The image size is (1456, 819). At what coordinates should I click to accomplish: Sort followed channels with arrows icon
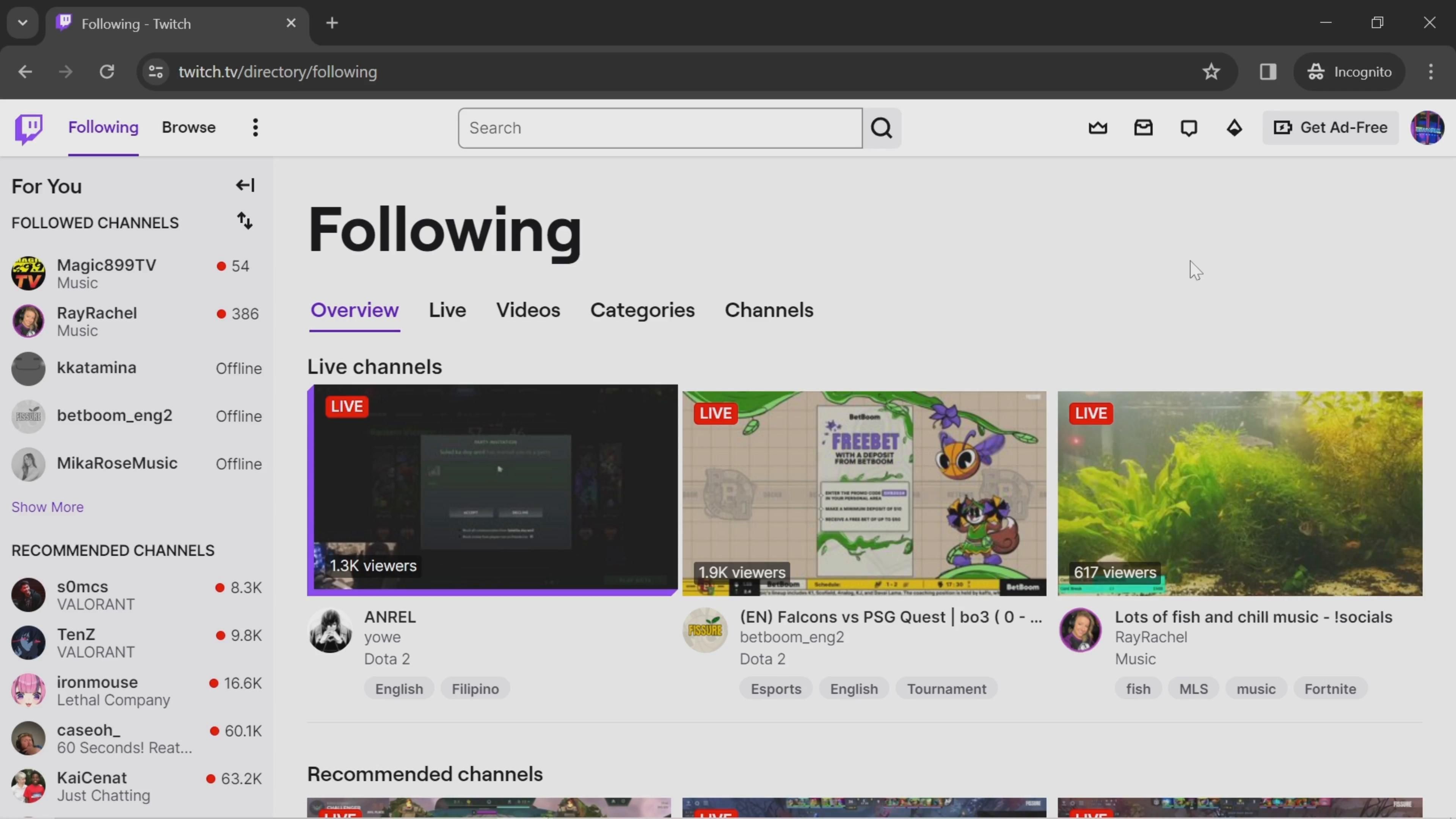click(244, 221)
